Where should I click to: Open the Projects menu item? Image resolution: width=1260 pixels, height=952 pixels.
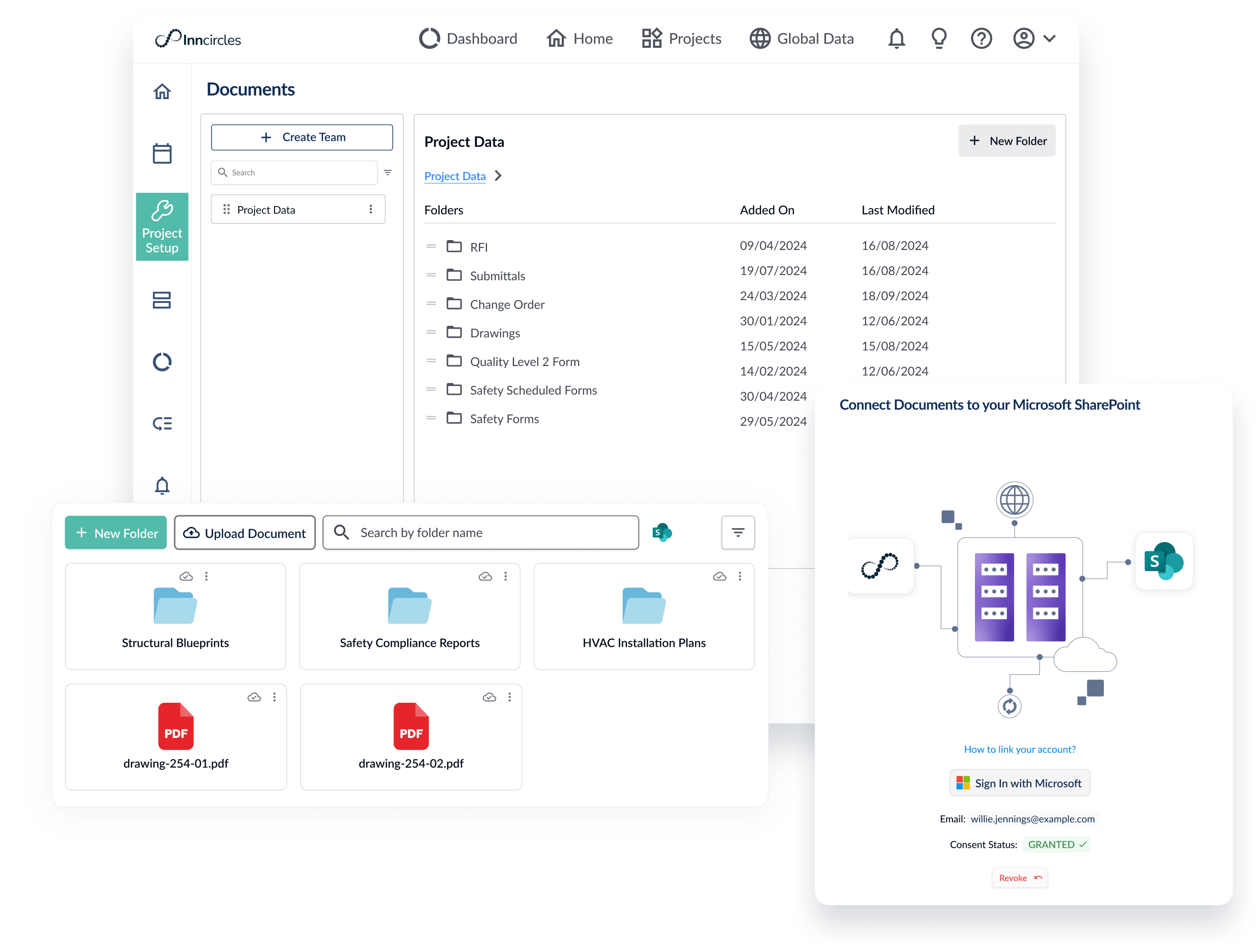(681, 39)
